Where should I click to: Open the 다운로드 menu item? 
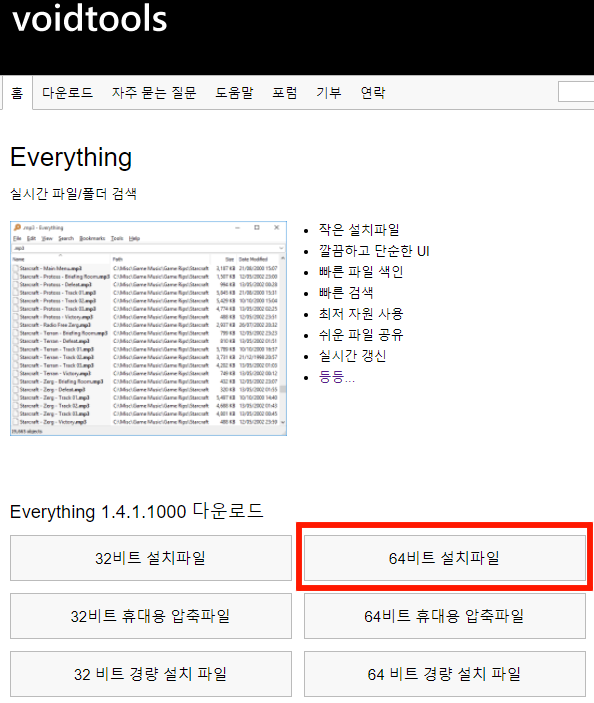67,93
